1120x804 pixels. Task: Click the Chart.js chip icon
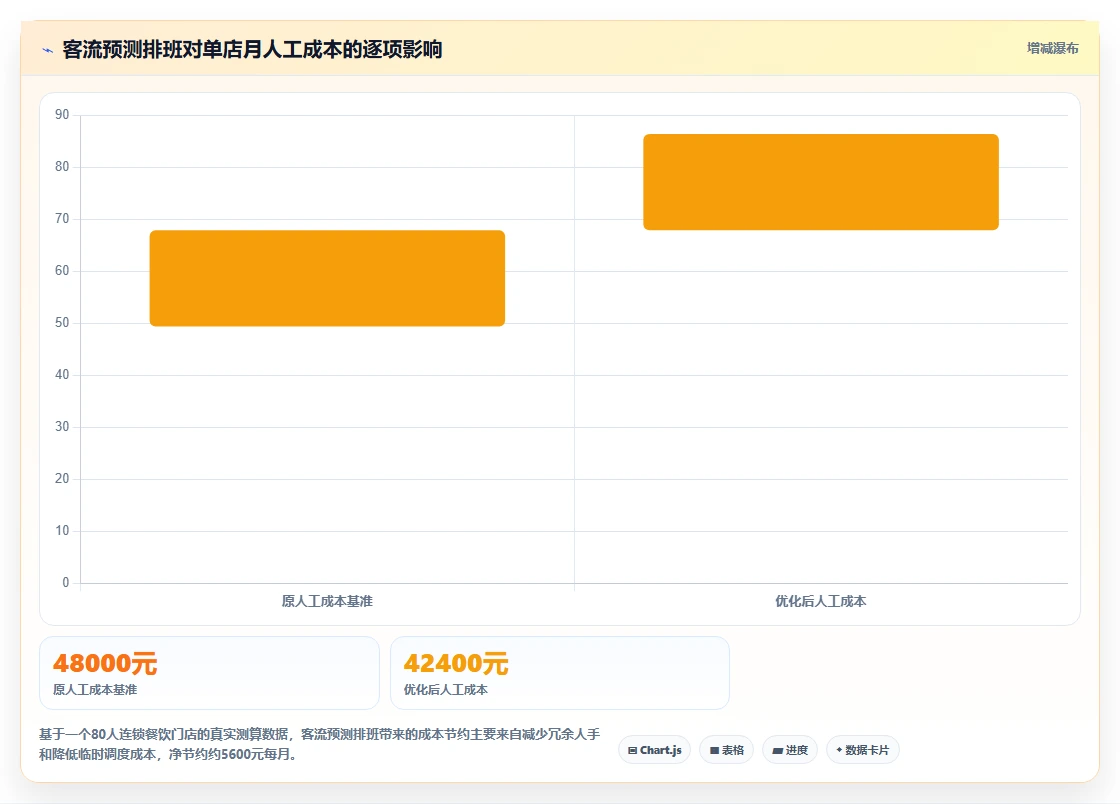(x=632, y=750)
